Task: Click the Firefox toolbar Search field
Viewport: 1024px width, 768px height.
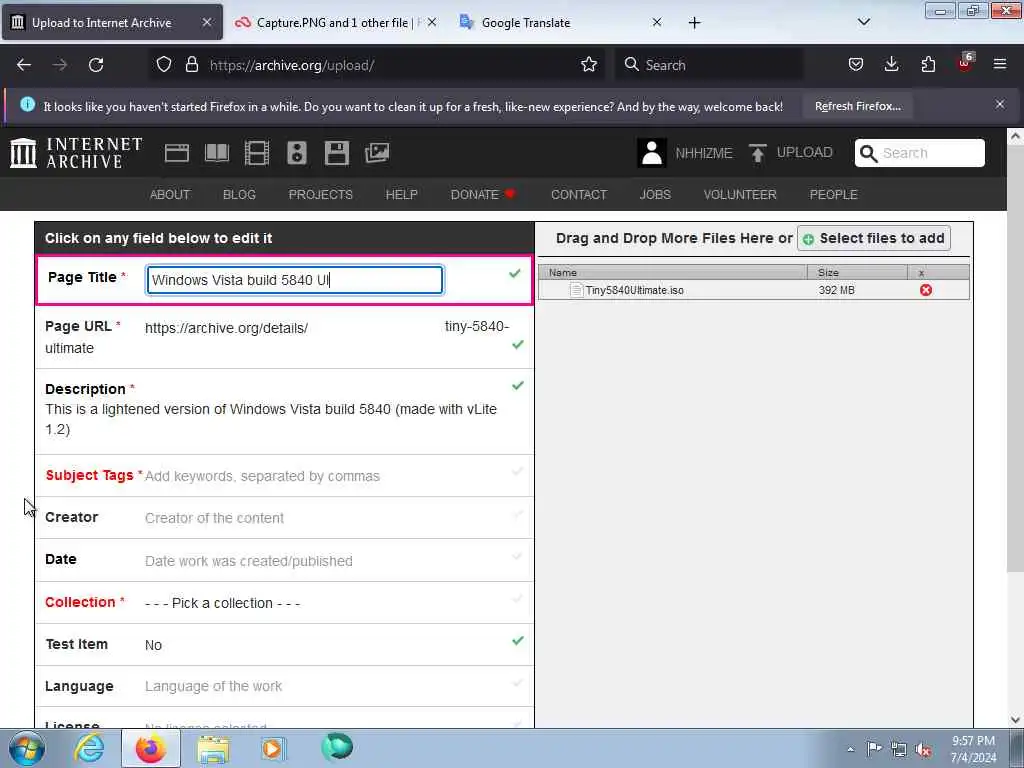Action: 709,65
